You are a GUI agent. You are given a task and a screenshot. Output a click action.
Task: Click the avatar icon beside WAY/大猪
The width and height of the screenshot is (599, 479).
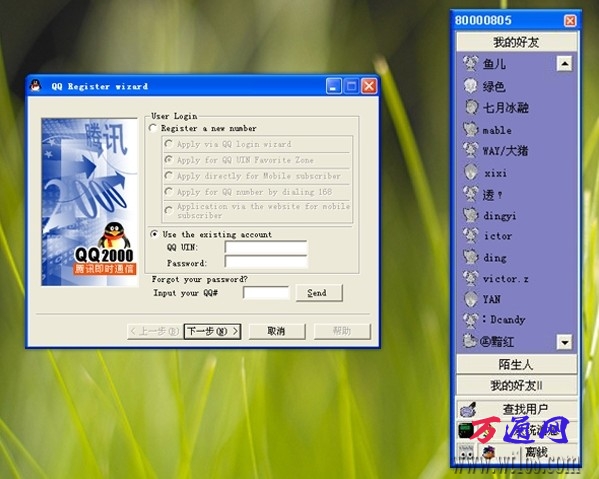coord(471,150)
